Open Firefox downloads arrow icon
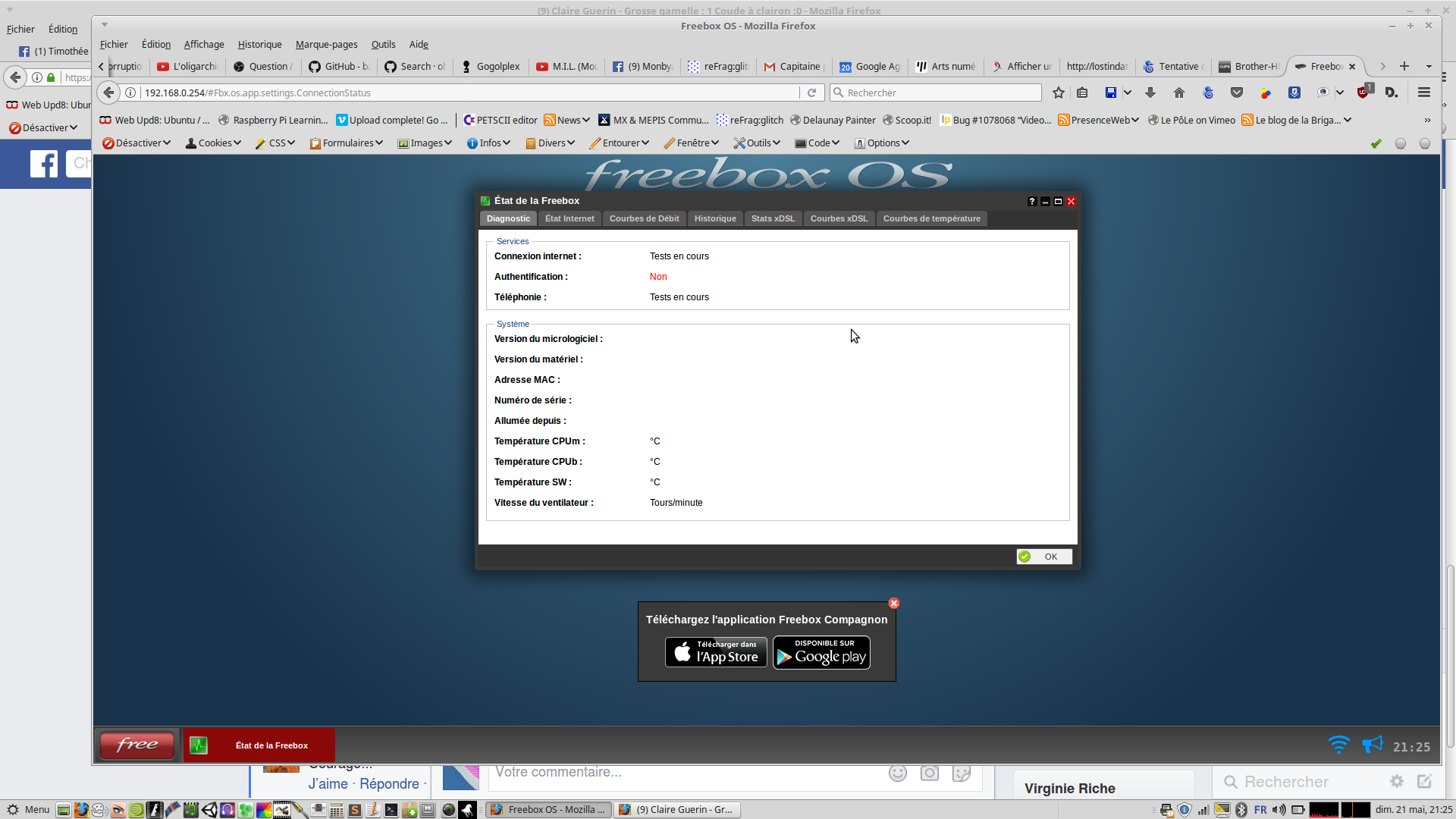 [x=1150, y=93]
